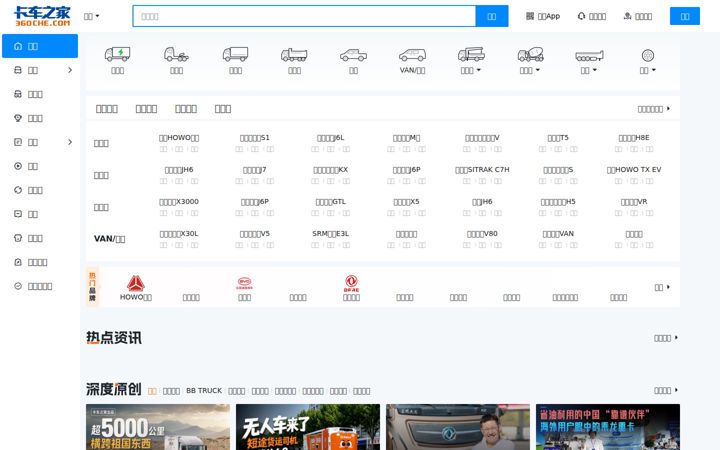Open the trophy icon sidebar item

(18, 118)
